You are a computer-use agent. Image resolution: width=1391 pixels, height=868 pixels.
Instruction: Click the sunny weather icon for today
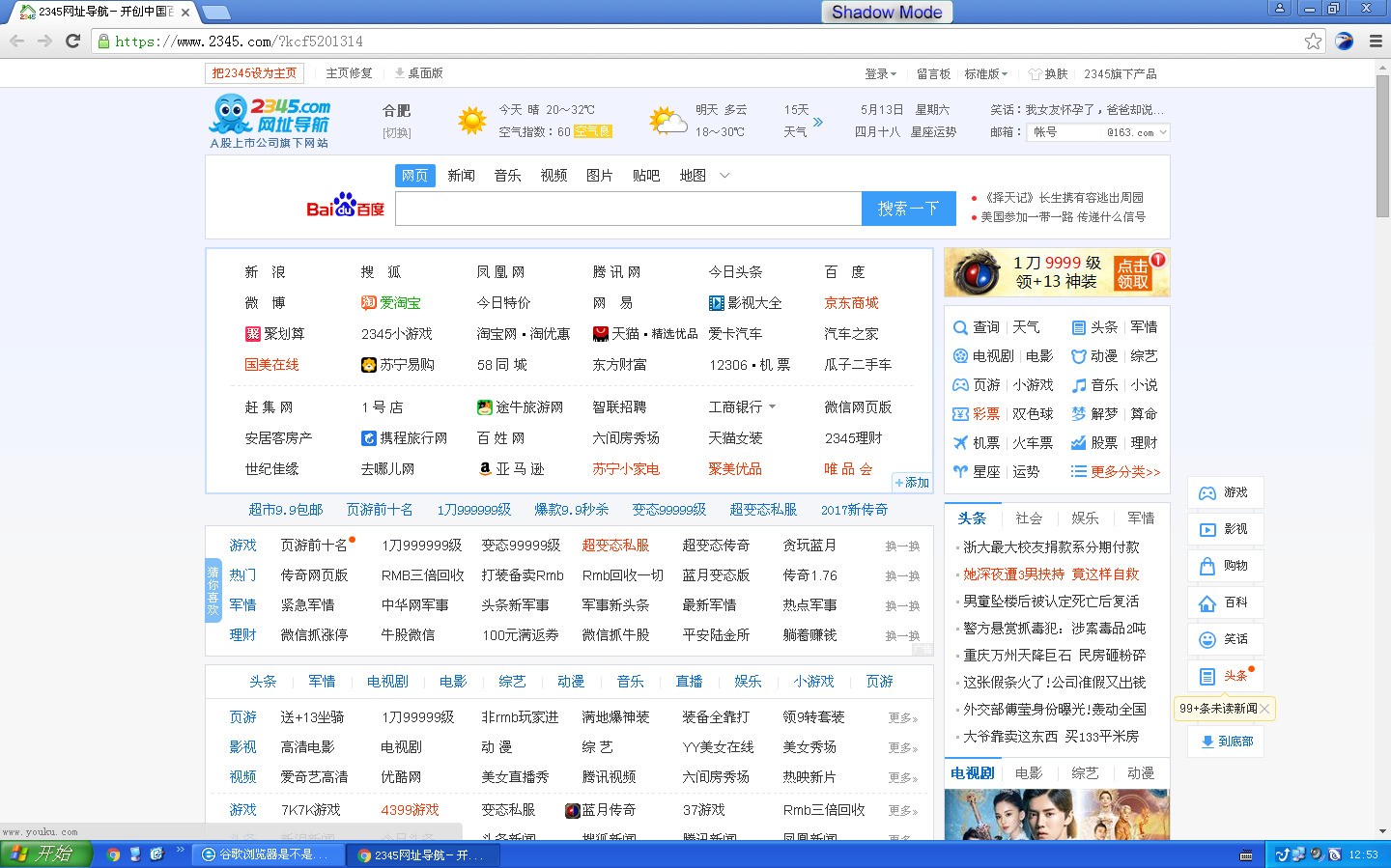pos(472,121)
